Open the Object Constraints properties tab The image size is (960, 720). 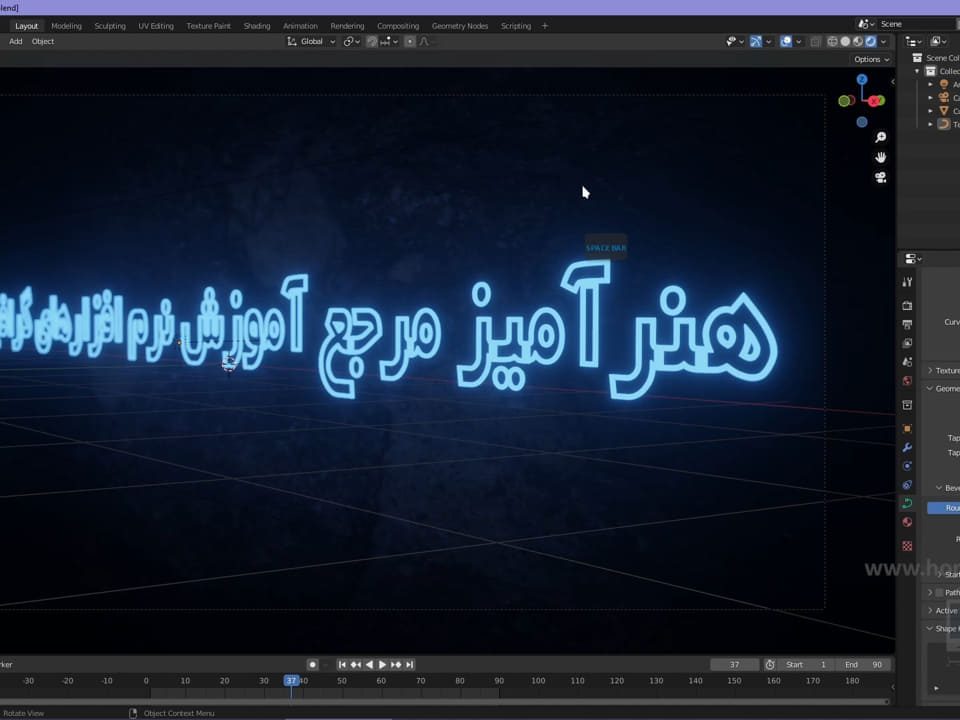tap(907, 485)
